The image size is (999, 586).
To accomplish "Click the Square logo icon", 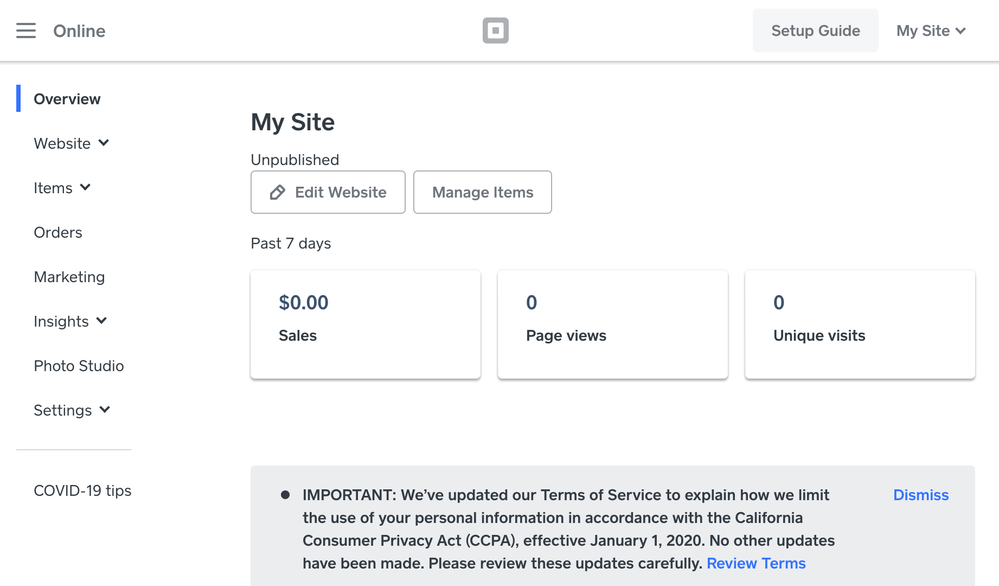I will click(495, 31).
